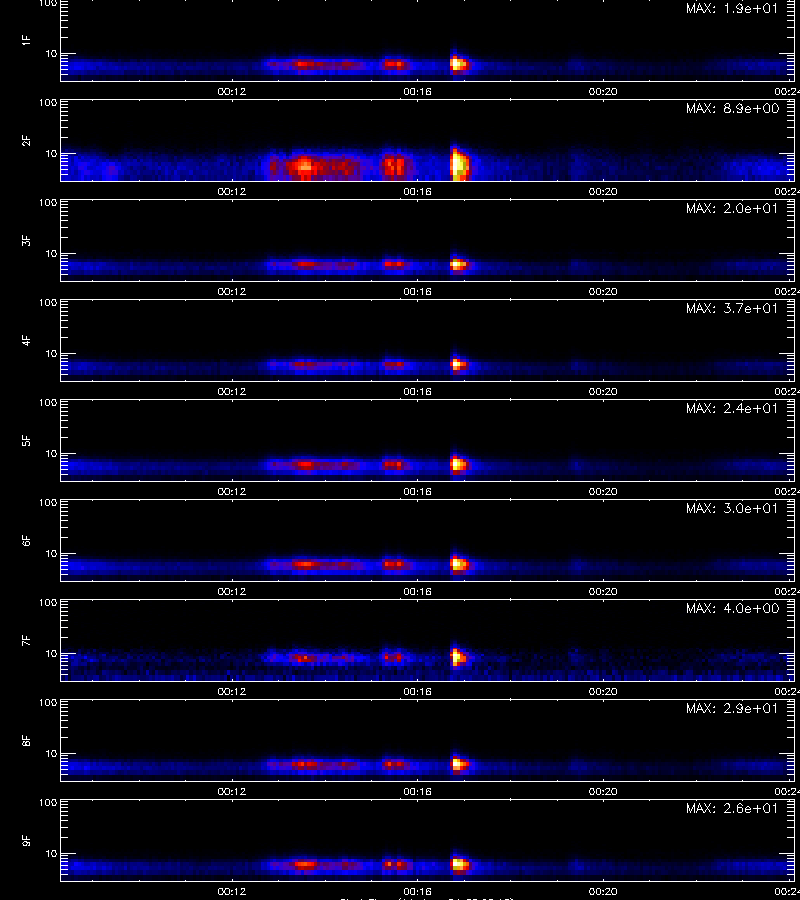
Task: Click the 00:16 tick label under panel 4F
Action: 417,391
